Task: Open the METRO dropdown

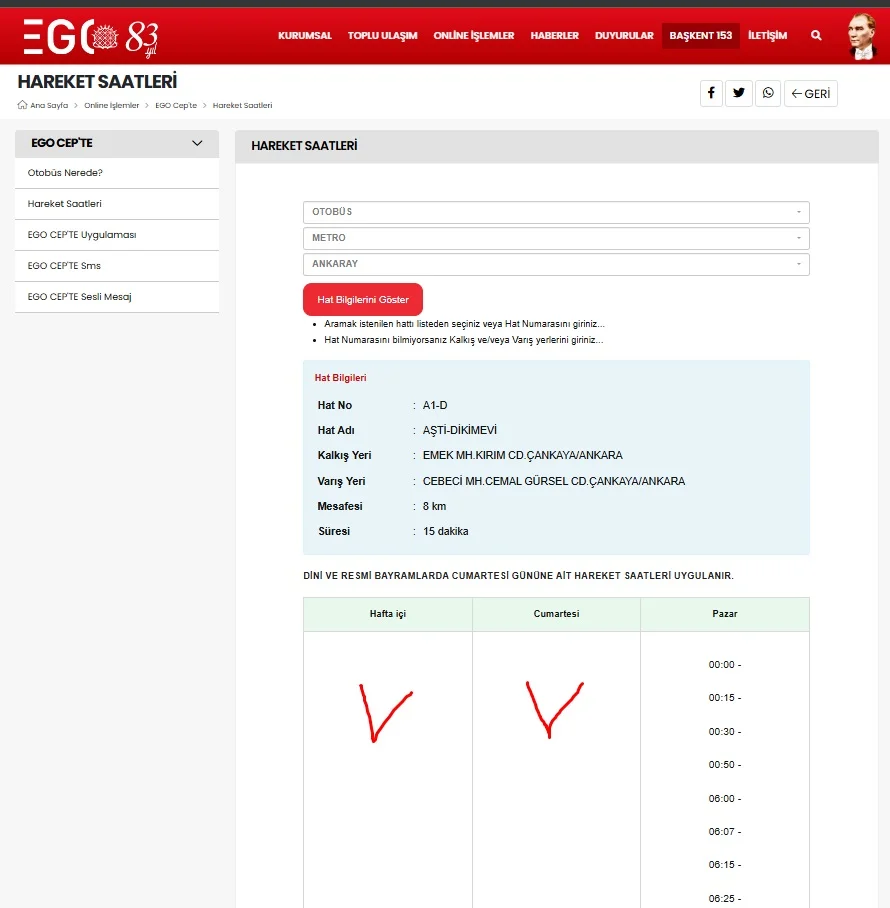Action: tap(556, 238)
